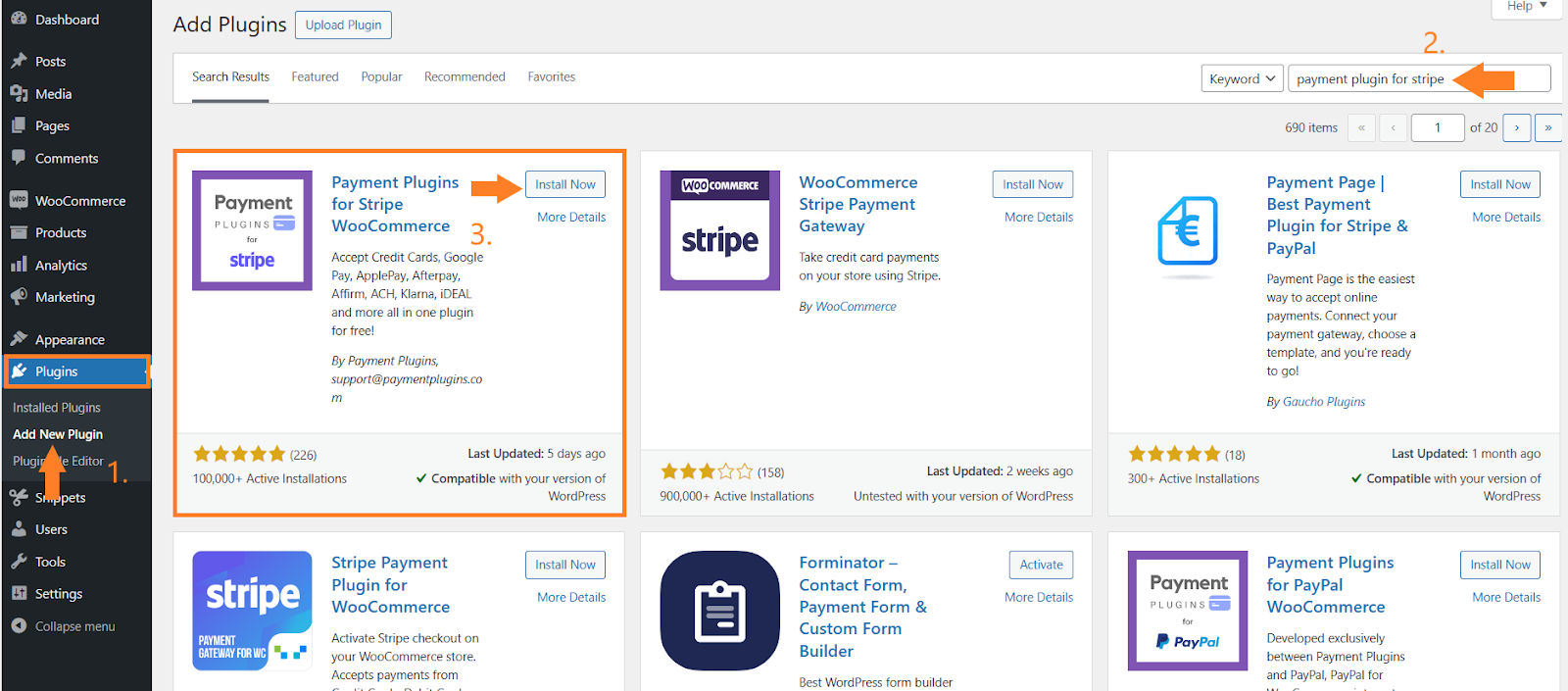
Task: Click the Tools wrench icon
Action: (19, 561)
